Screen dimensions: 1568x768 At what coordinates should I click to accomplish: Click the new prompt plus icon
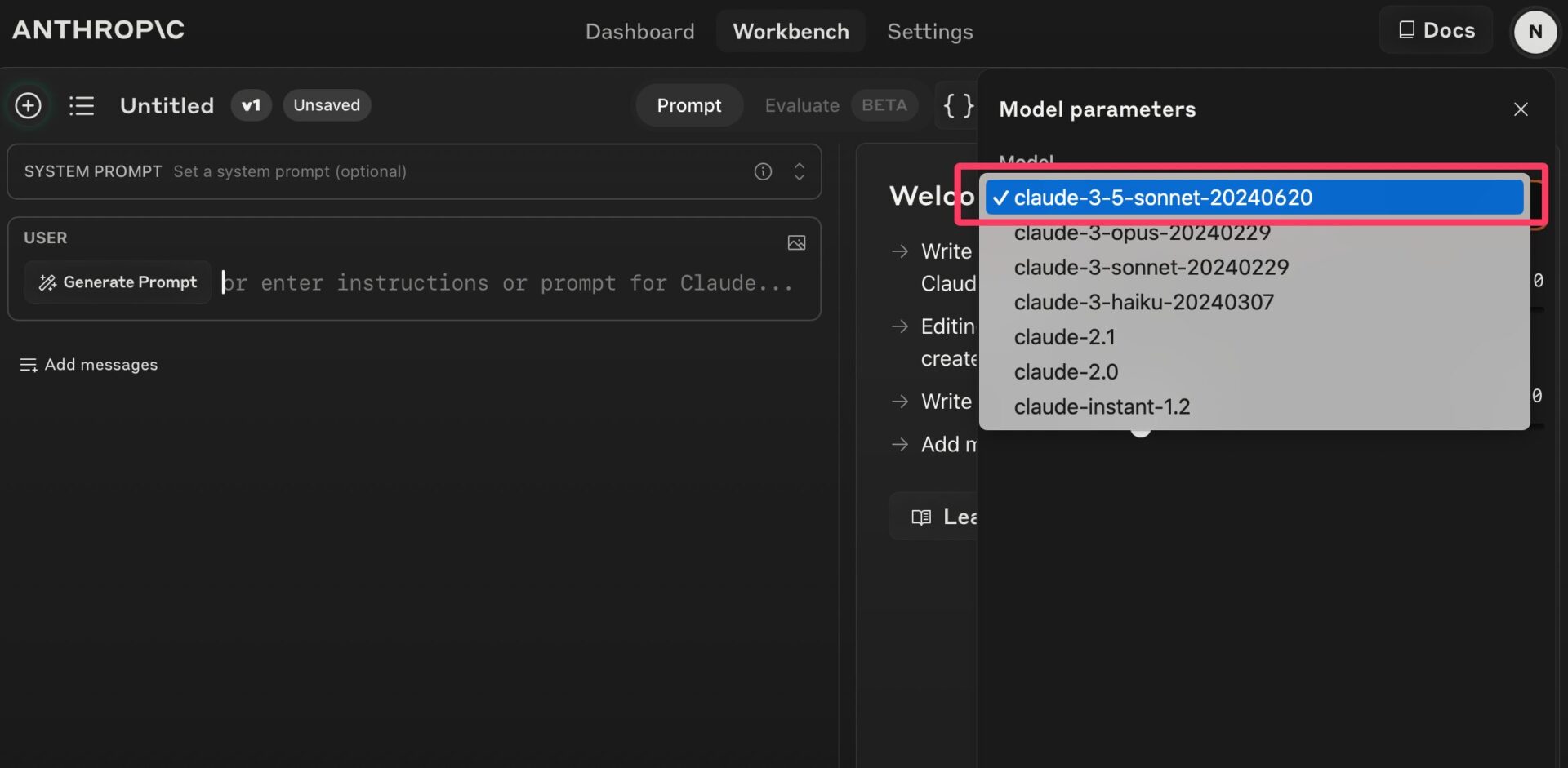click(29, 105)
